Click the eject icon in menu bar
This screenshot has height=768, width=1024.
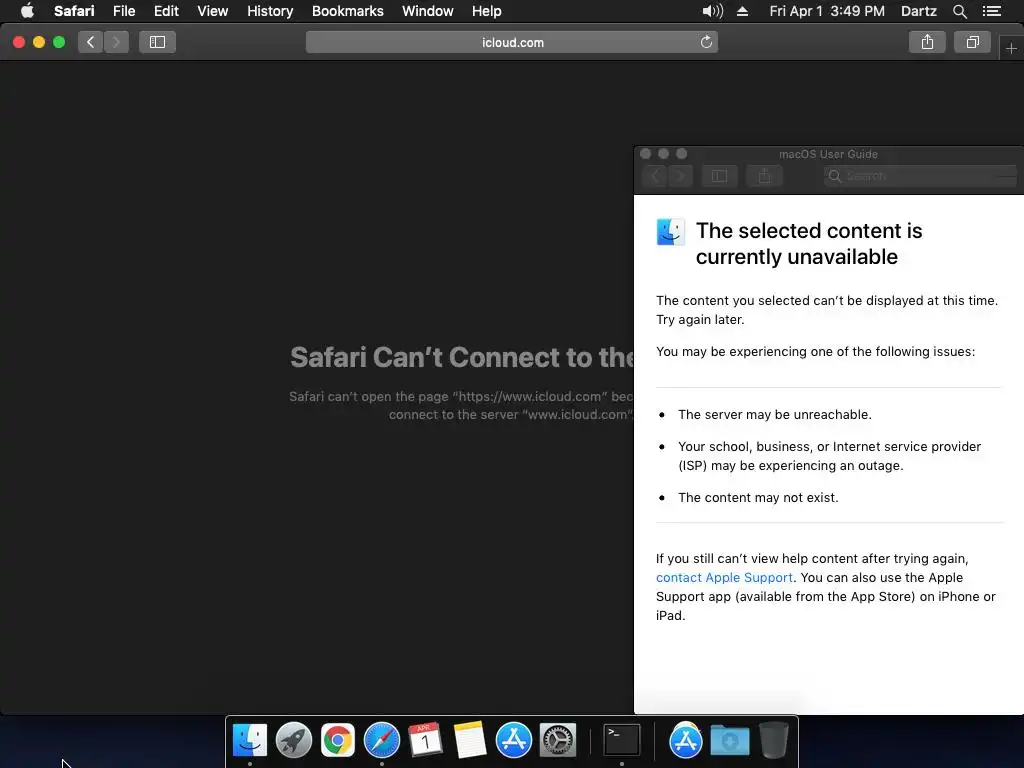pyautogui.click(x=743, y=11)
